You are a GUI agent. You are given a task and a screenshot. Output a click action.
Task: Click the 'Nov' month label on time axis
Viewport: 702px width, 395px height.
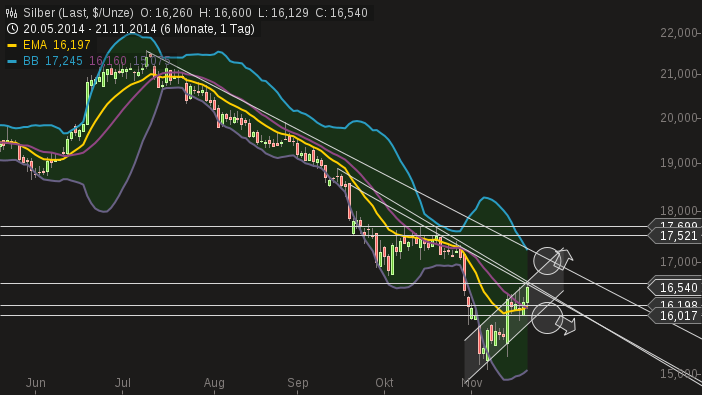[x=471, y=383]
